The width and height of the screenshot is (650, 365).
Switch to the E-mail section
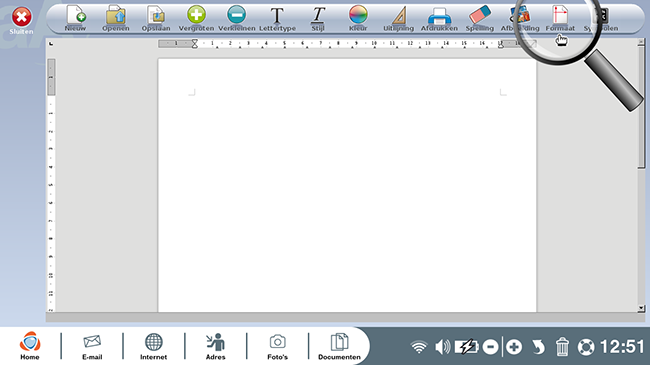tap(92, 346)
